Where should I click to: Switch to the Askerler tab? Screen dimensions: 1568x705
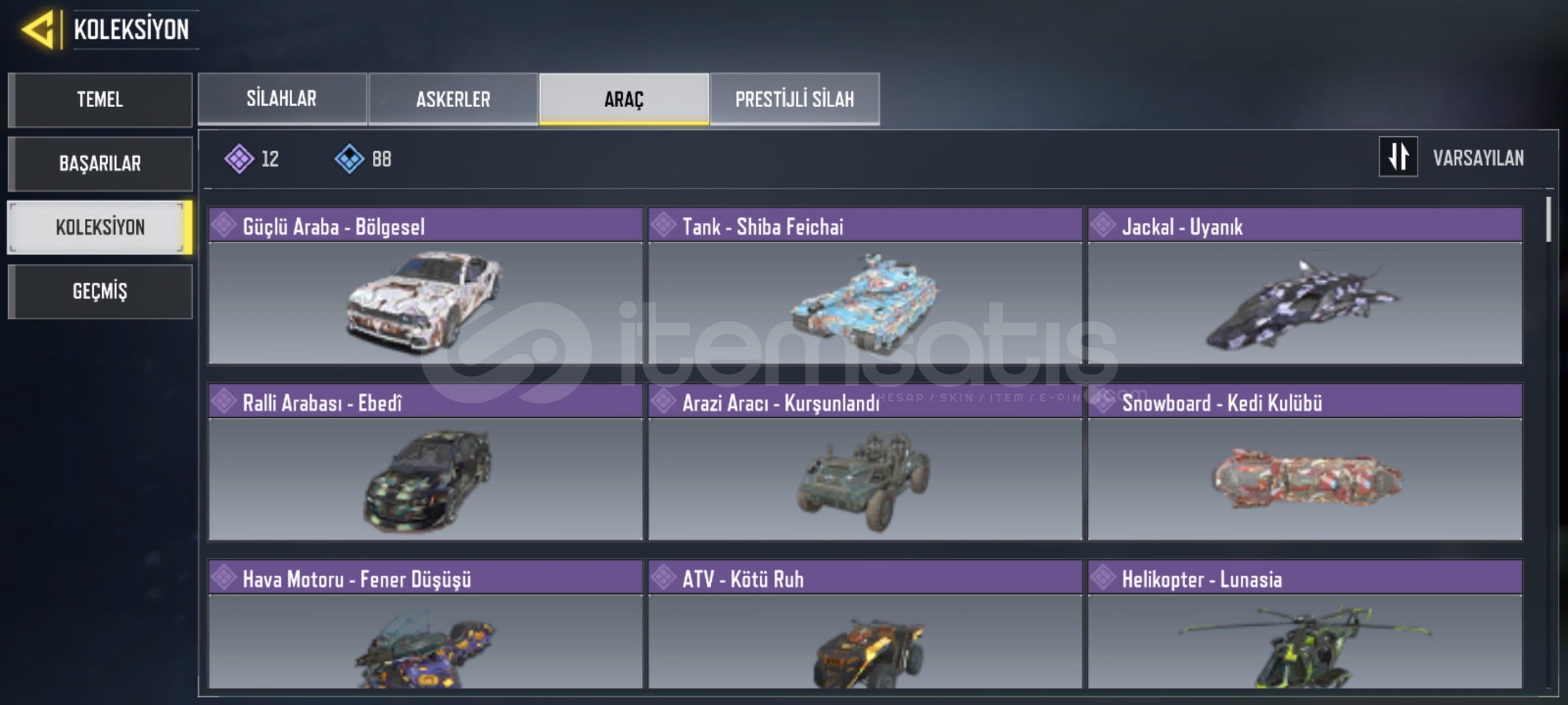point(453,99)
